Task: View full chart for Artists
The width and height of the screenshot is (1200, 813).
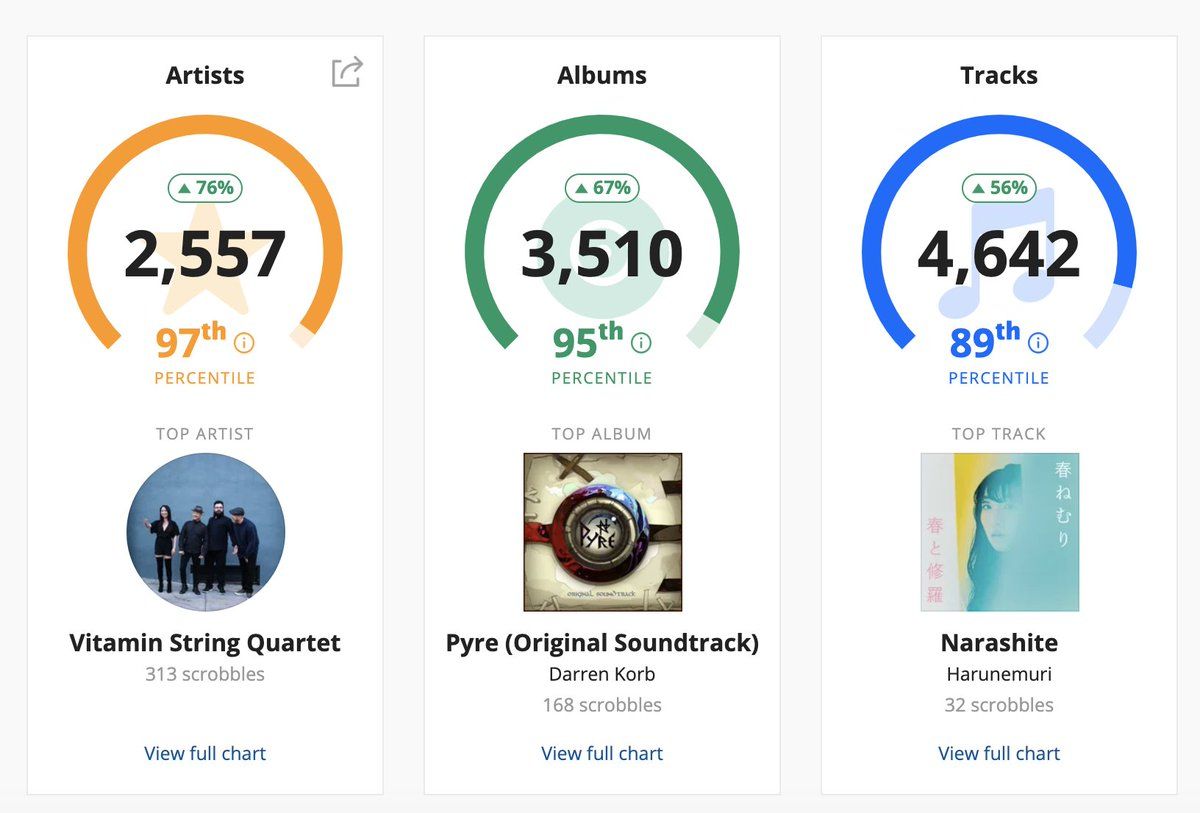Action: [205, 753]
